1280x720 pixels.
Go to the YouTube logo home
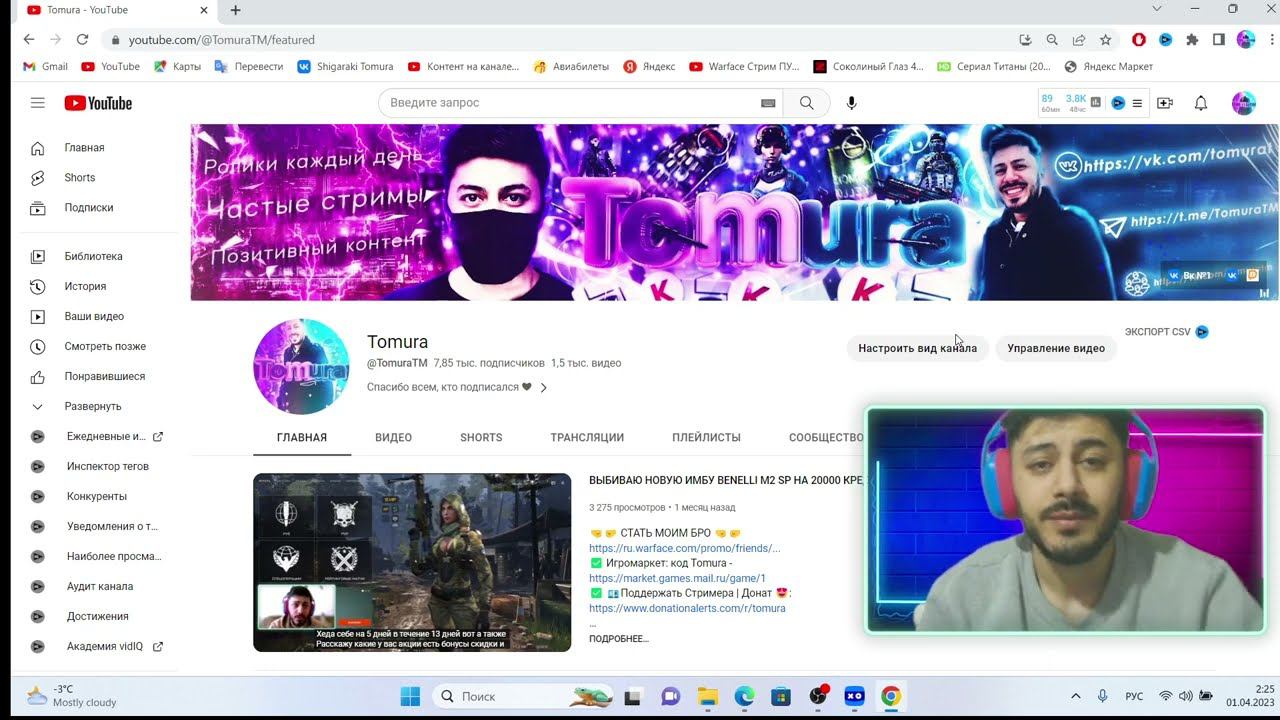coord(98,103)
